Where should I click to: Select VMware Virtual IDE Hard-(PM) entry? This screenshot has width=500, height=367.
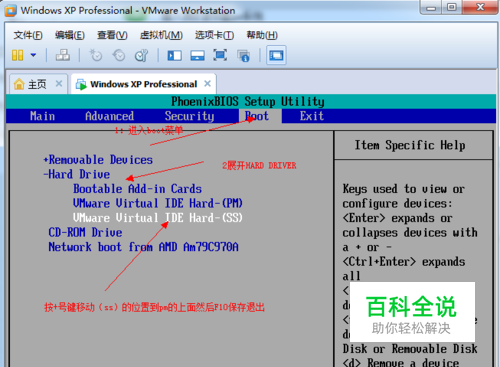coord(158,203)
